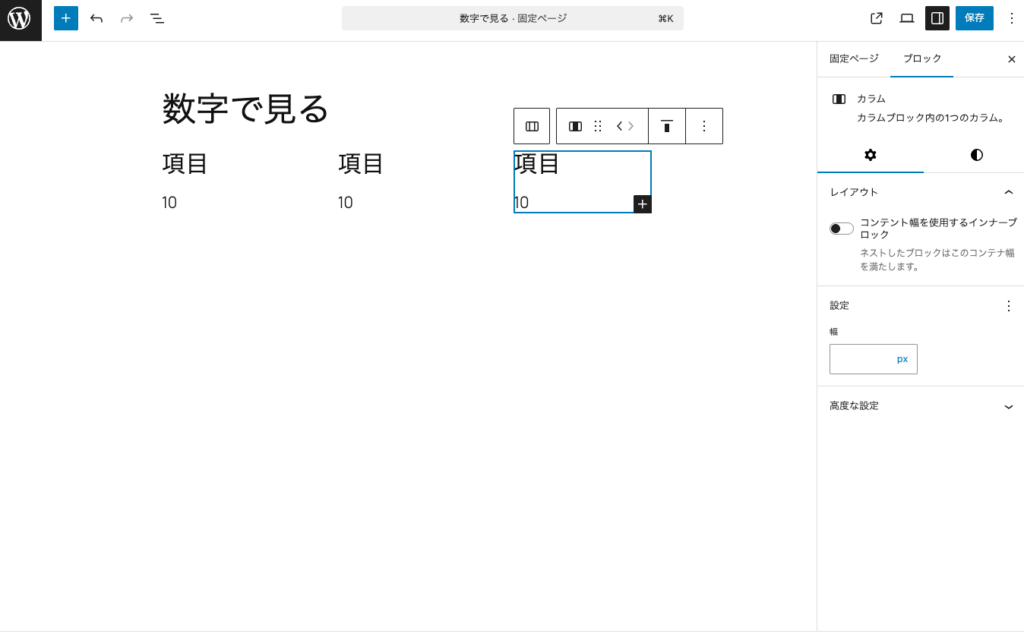Open the block inserter plus button
Image resolution: width=1024 pixels, height=634 pixels.
click(65, 18)
